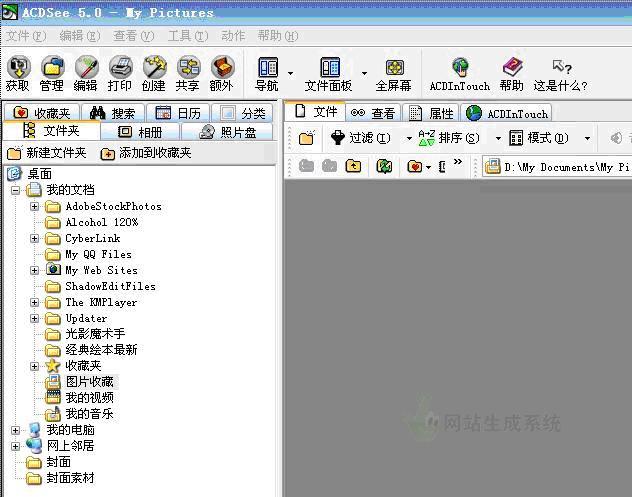The width and height of the screenshot is (632, 497).
Task: Expand the CyberLink folder node
Action: click(x=35, y=239)
